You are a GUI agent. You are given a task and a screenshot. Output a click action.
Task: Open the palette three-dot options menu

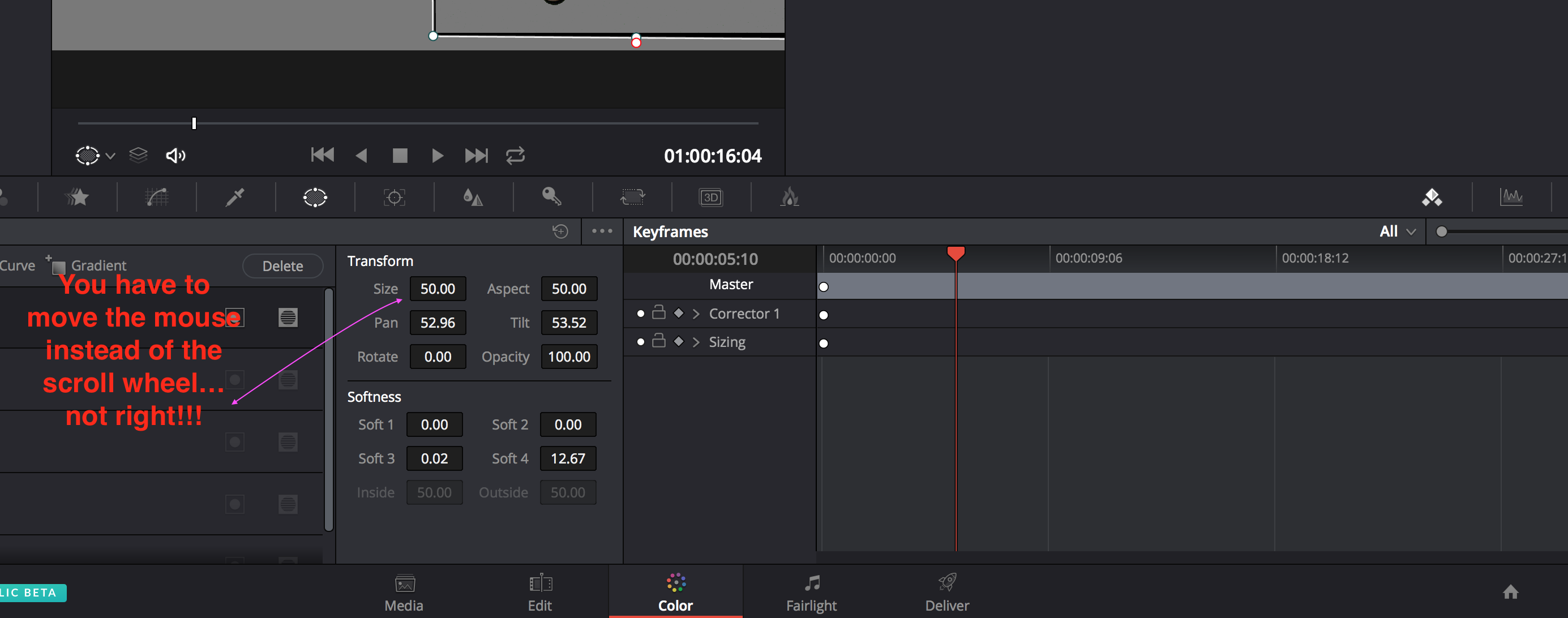(x=602, y=231)
